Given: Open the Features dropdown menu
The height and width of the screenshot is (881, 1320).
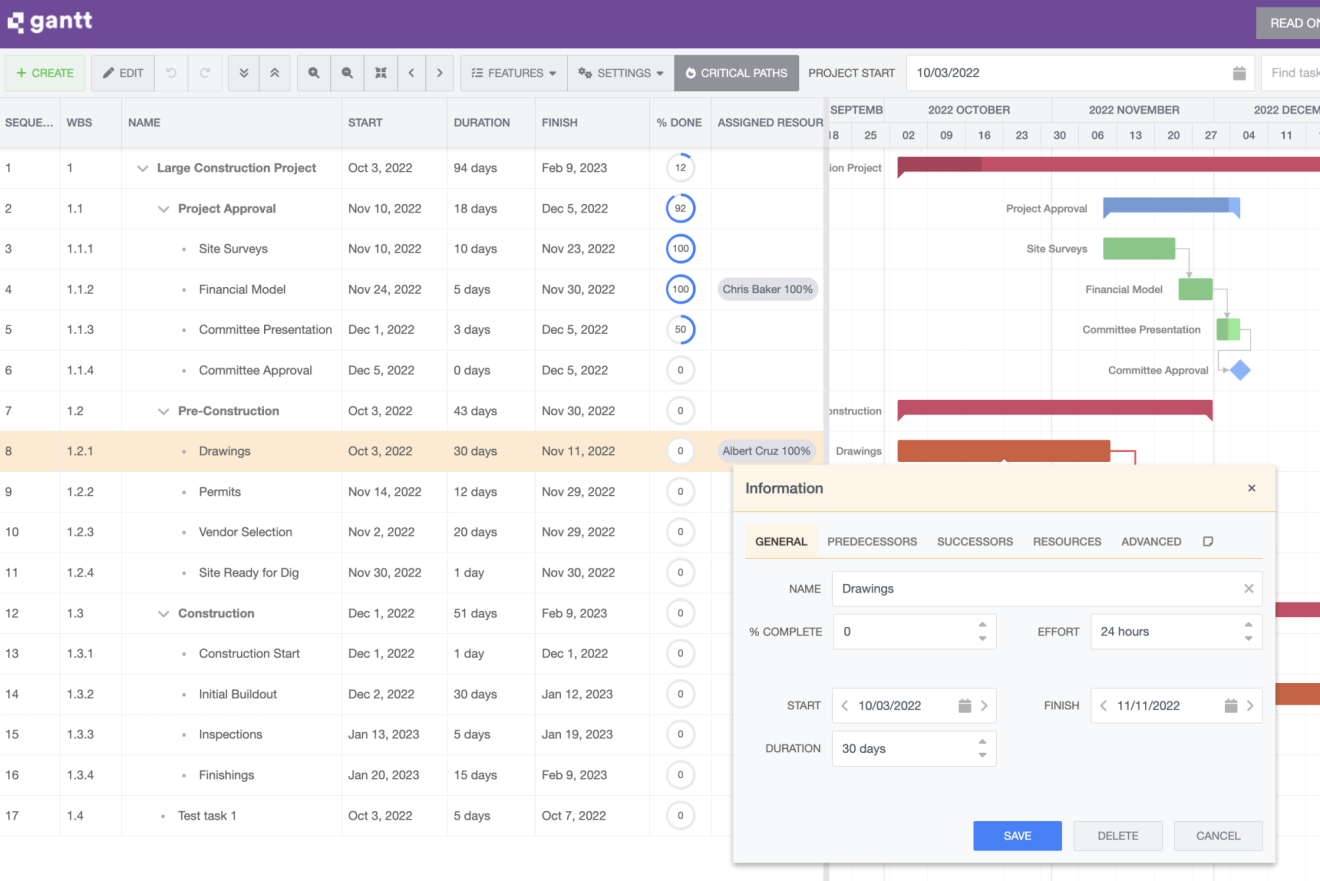Looking at the screenshot, I should 513,73.
